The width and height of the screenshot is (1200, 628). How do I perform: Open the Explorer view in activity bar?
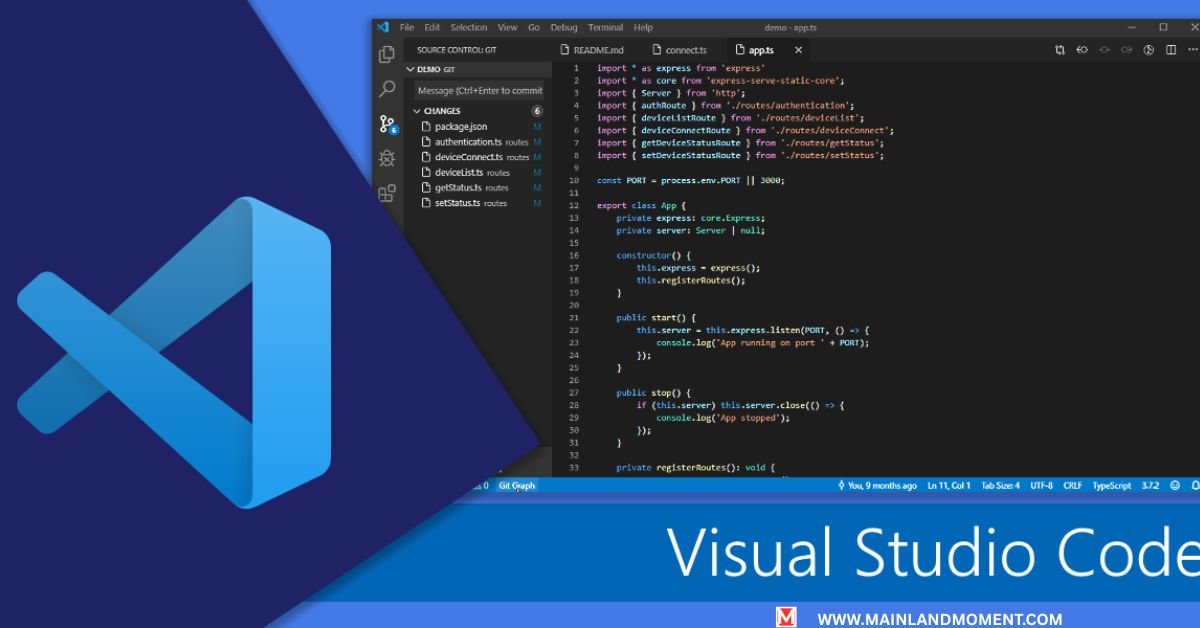pyautogui.click(x=386, y=54)
